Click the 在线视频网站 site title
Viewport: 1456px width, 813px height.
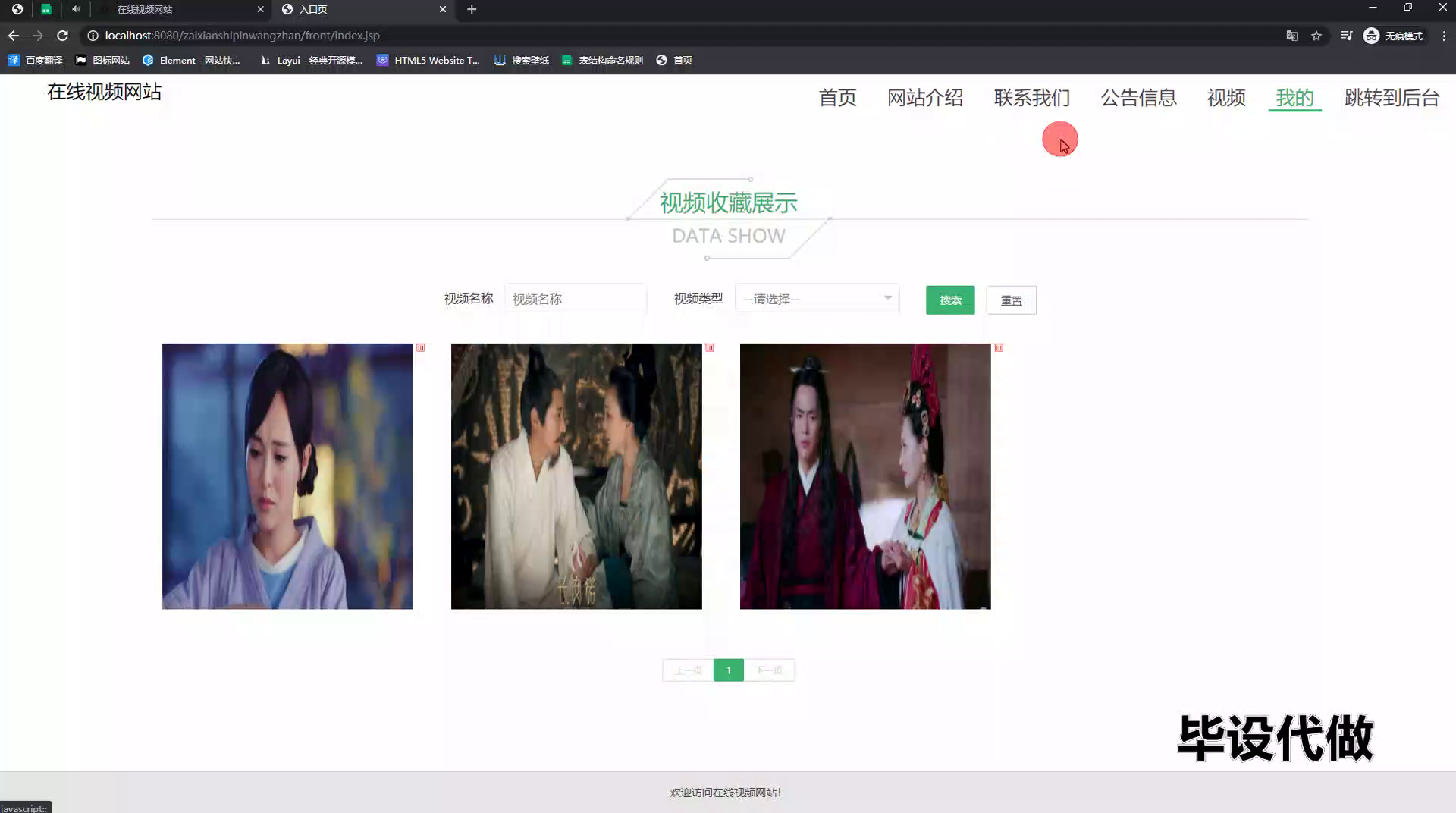click(105, 92)
